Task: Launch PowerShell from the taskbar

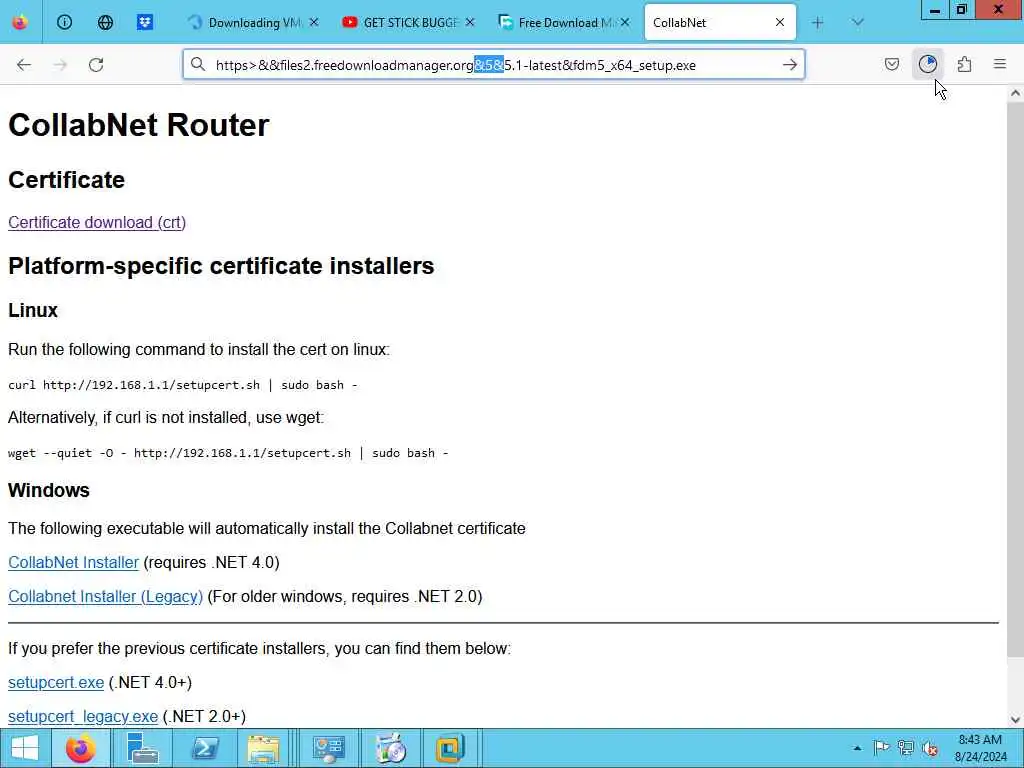Action: click(204, 748)
